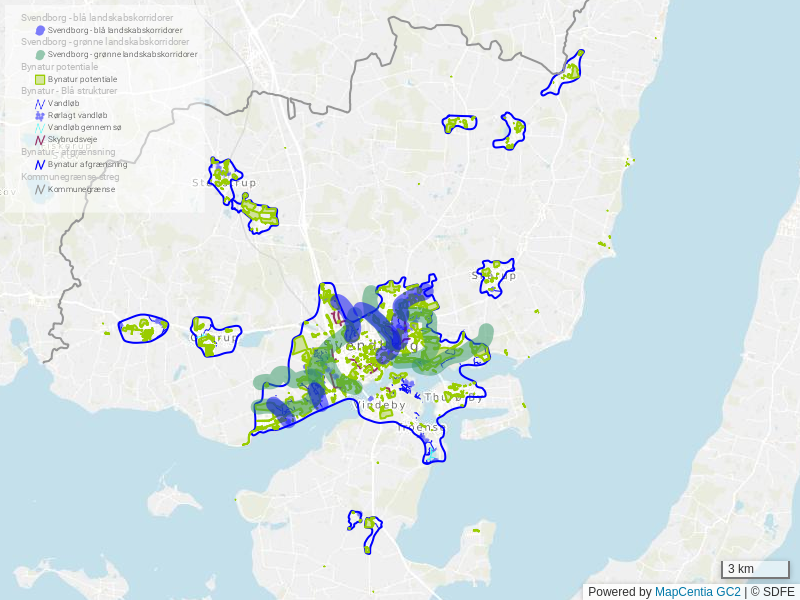Click the Skybrudsveje legend line icon

click(x=40, y=140)
